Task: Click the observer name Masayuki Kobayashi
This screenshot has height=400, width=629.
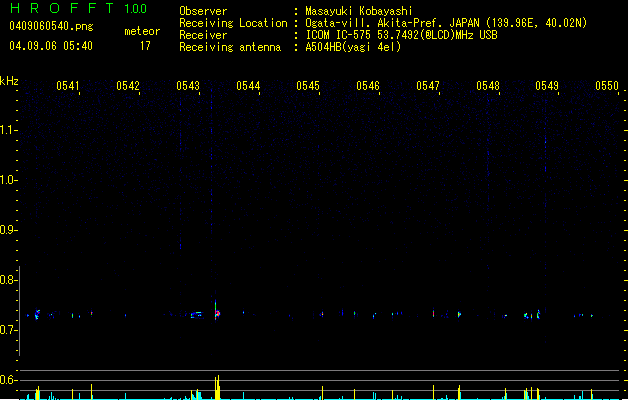Action: pos(359,11)
